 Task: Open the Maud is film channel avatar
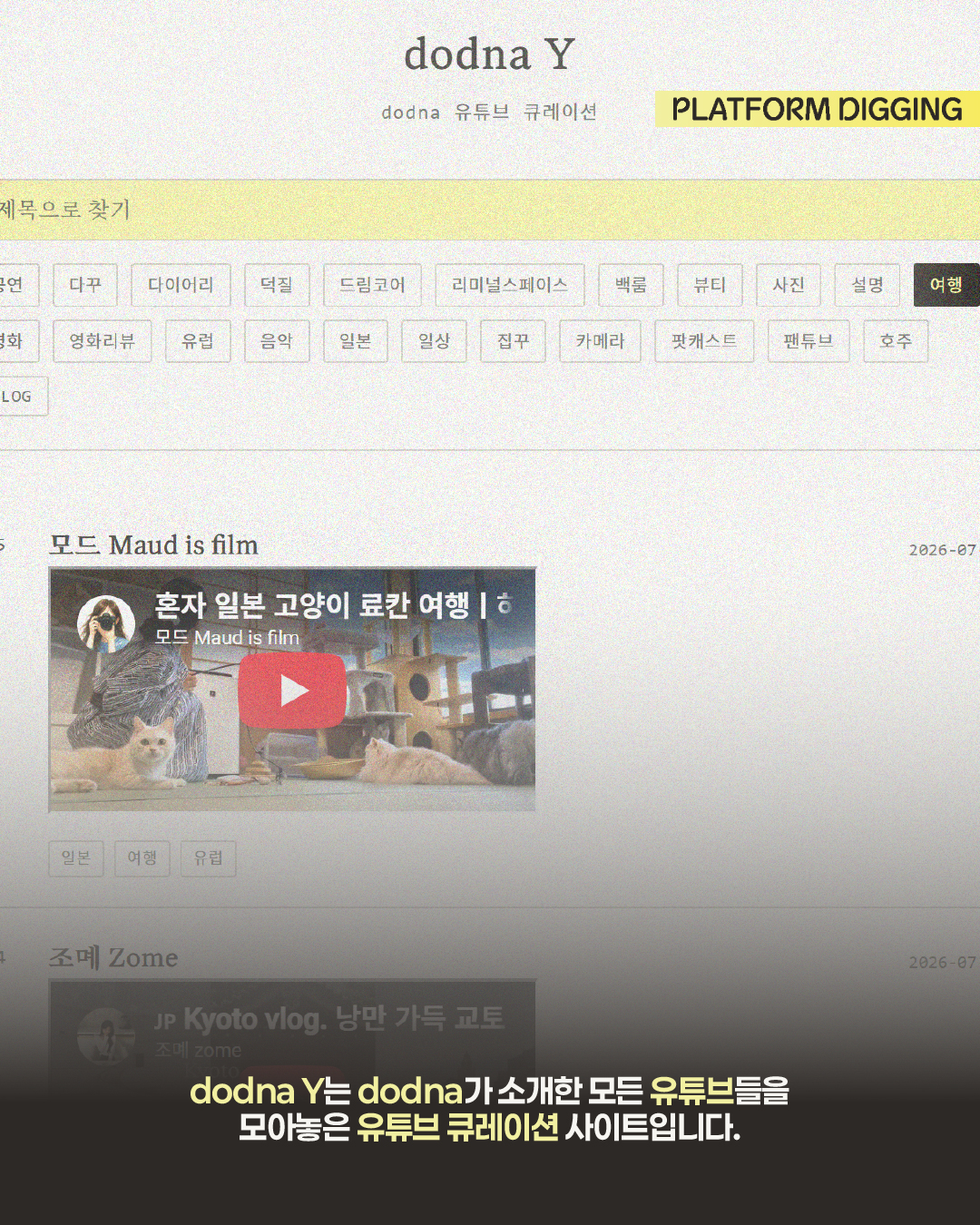(106, 624)
